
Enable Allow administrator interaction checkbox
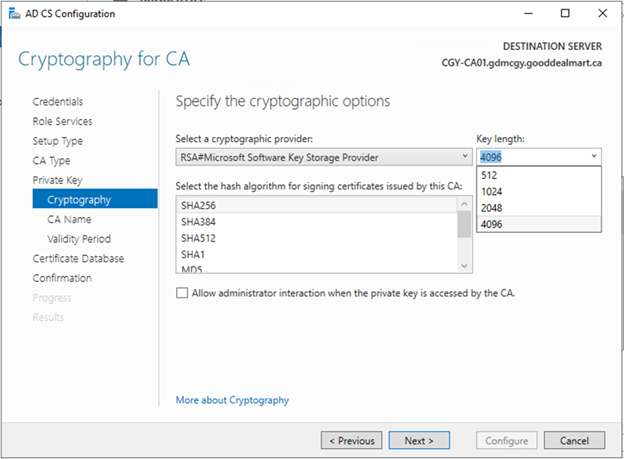[x=182, y=293]
